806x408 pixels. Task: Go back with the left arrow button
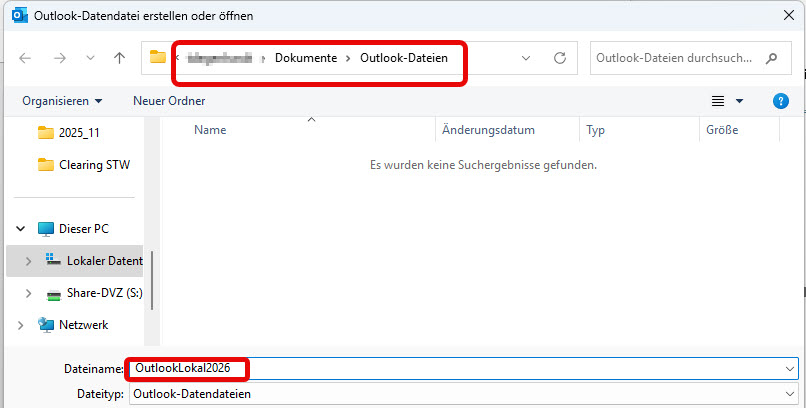[x=25, y=58]
